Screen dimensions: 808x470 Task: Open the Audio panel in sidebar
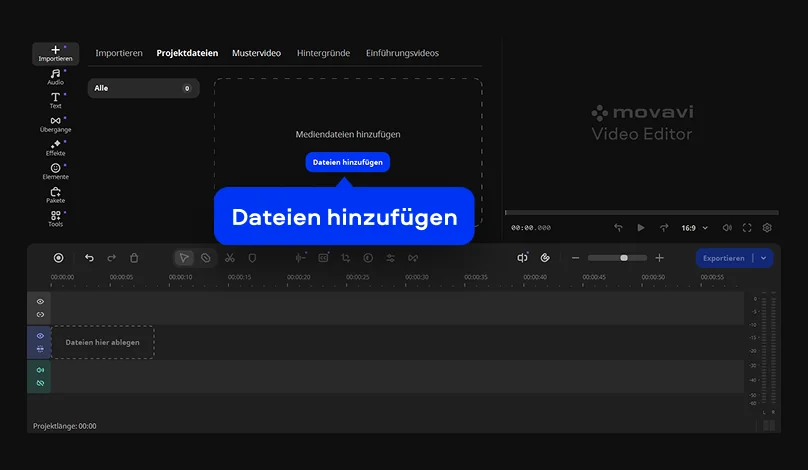tap(55, 77)
